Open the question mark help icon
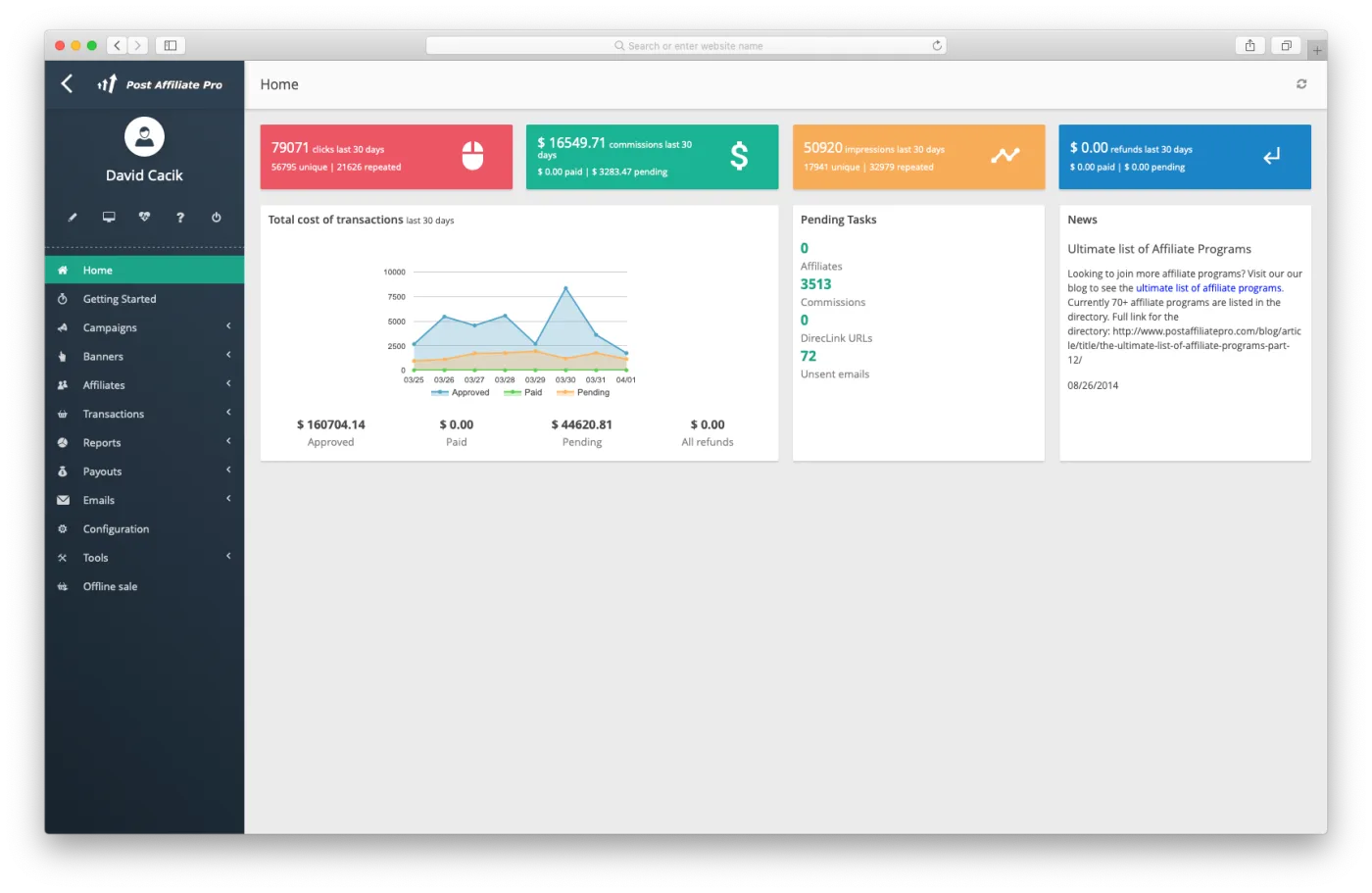This screenshot has width=1372, height=893. pyautogui.click(x=180, y=218)
